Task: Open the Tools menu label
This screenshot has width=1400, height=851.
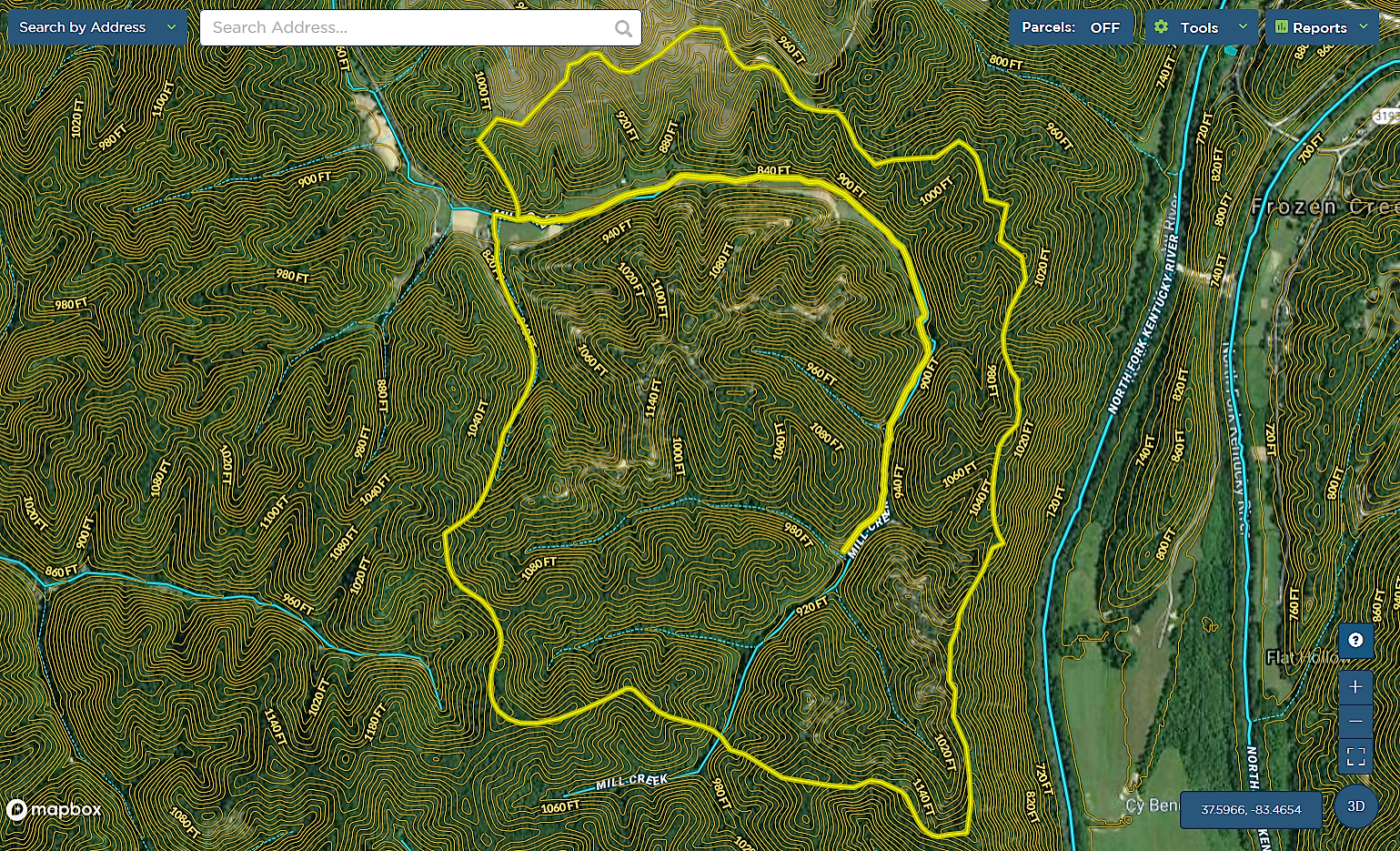Action: coord(1198,27)
